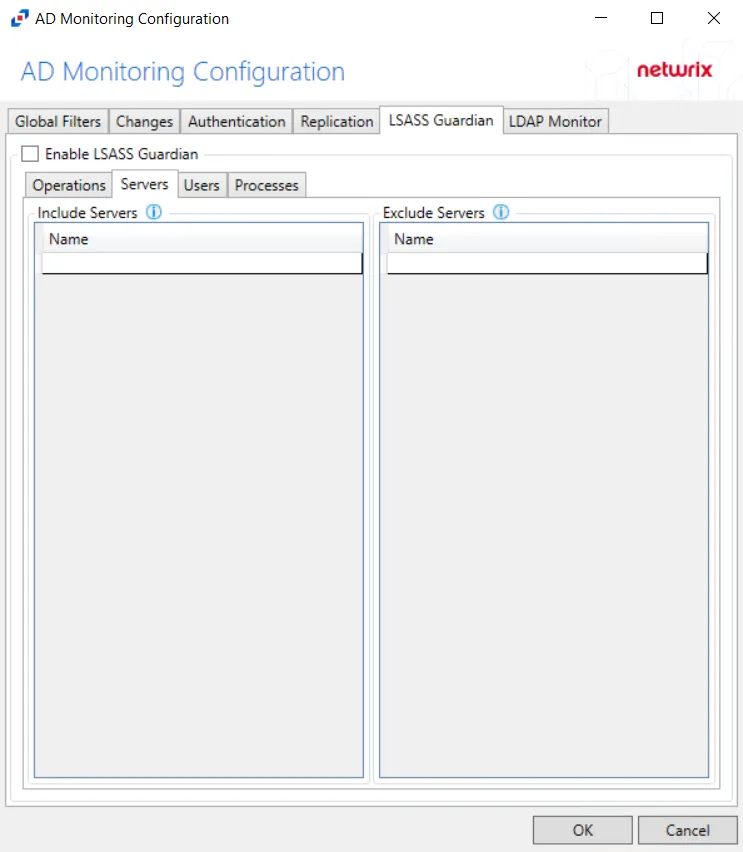Open the Authentication tab
Image resolution: width=743 pixels, height=852 pixels.
pos(236,121)
